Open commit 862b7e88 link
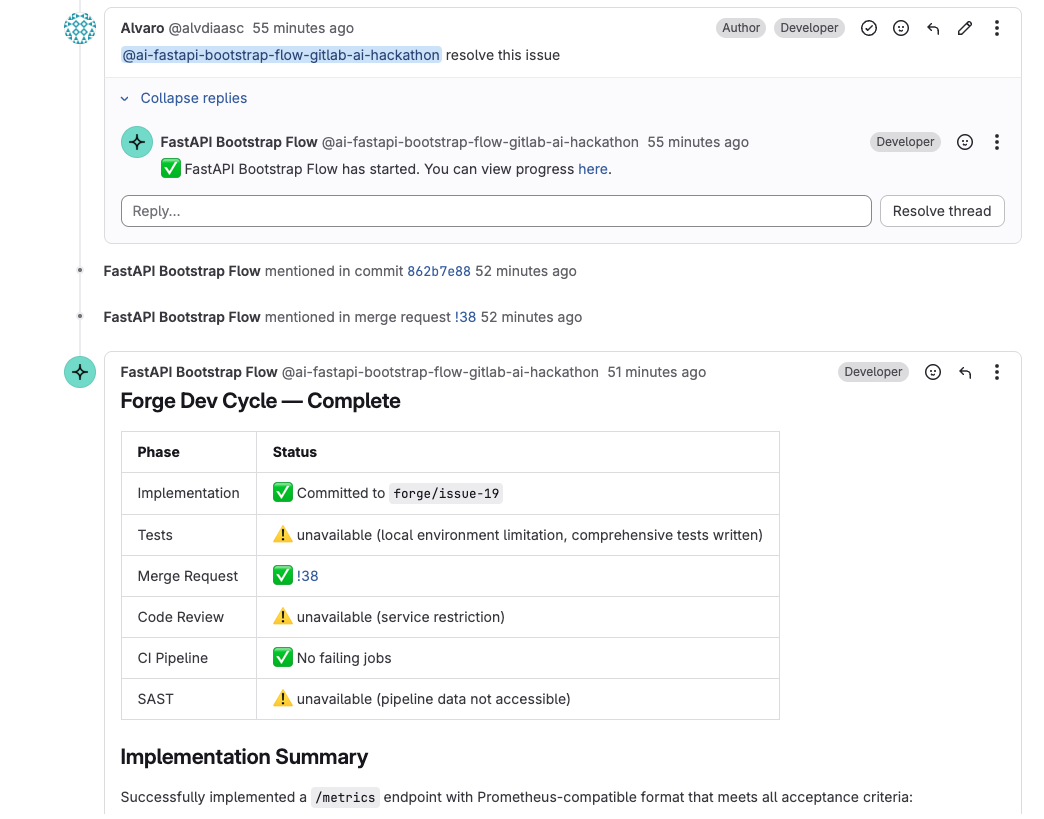 tap(439, 271)
